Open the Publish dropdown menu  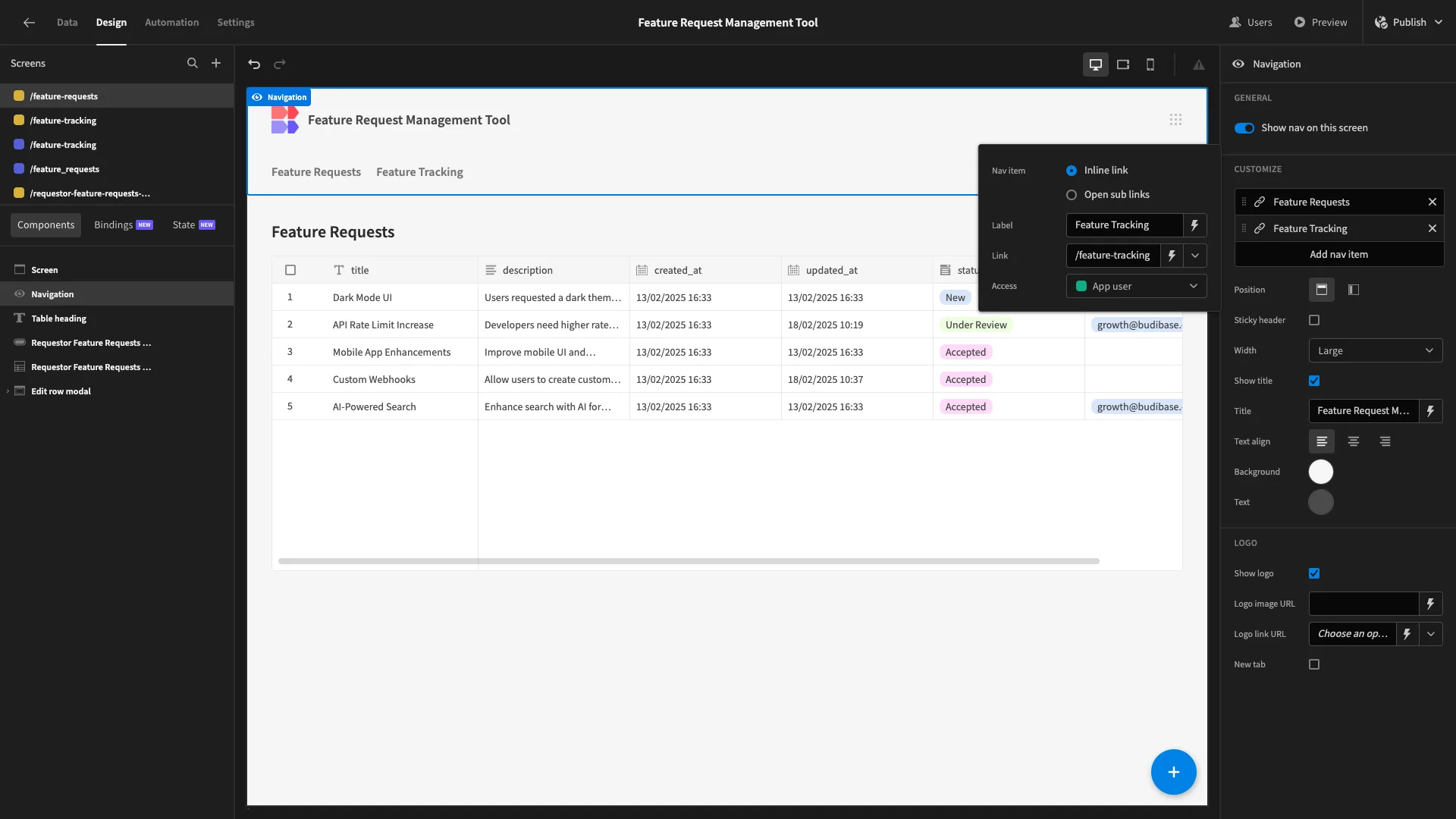point(1410,22)
